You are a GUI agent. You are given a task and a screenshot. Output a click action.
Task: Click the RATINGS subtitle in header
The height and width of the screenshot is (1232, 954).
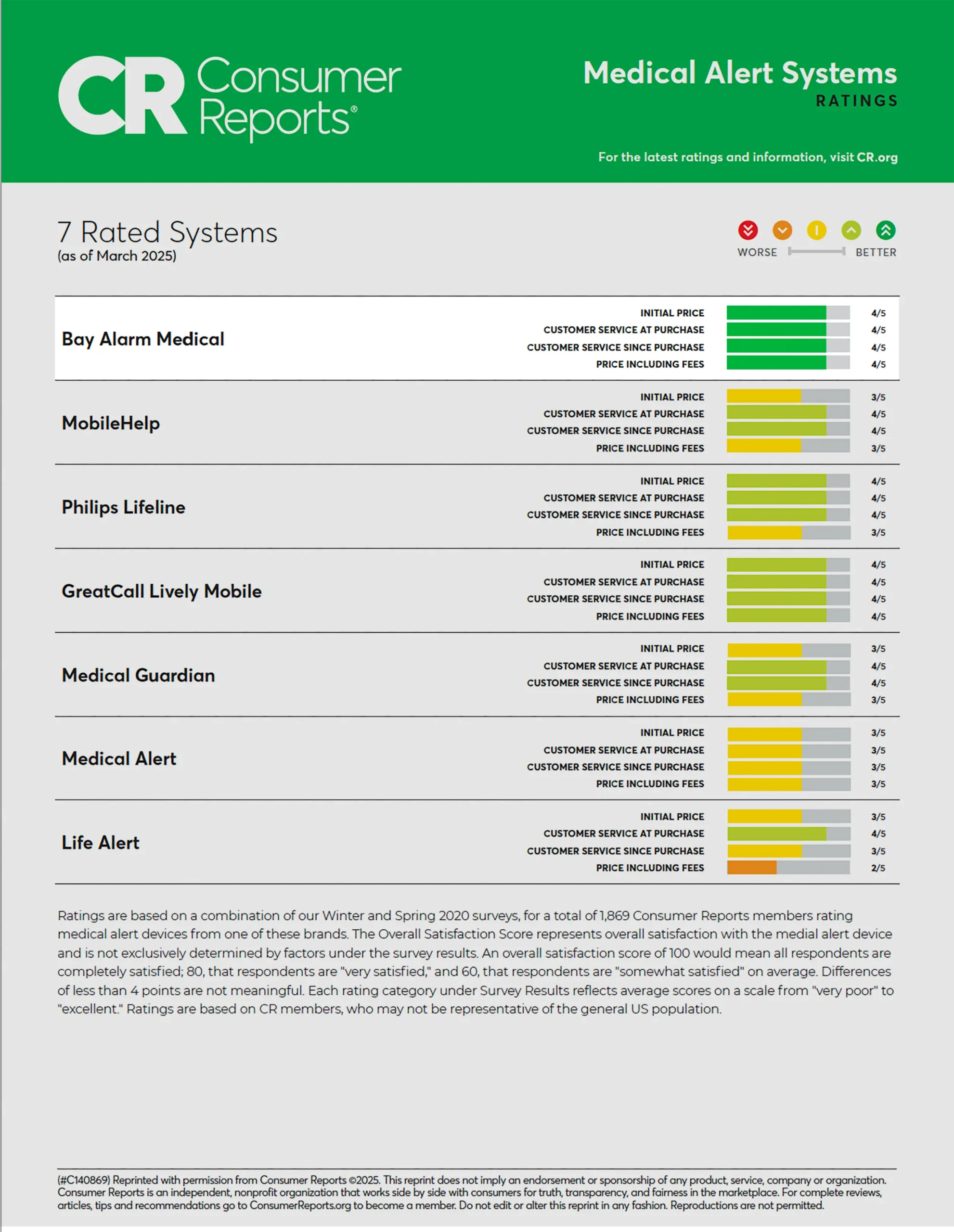click(856, 101)
